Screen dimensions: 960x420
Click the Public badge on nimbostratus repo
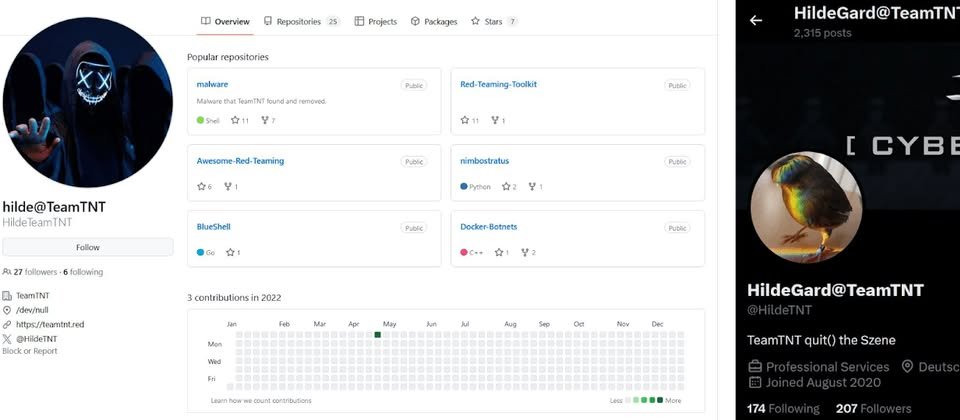pyautogui.click(x=677, y=162)
